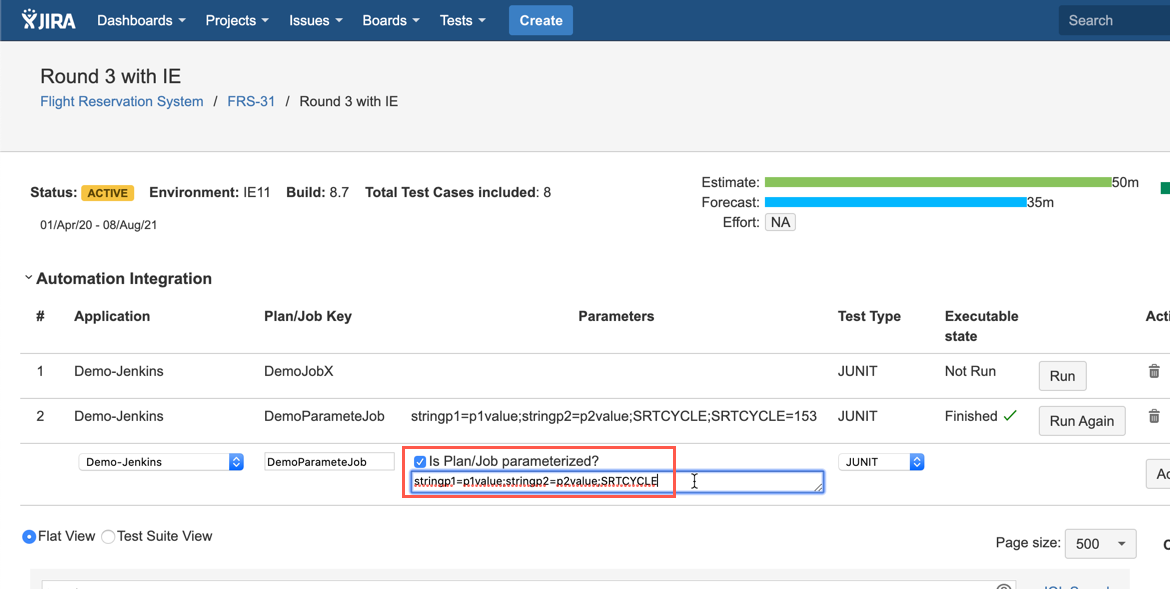Image resolution: width=1170 pixels, height=589 pixels.
Task: Delete the DemoParameteJob row via trash icon
Action: pyautogui.click(x=1154, y=416)
